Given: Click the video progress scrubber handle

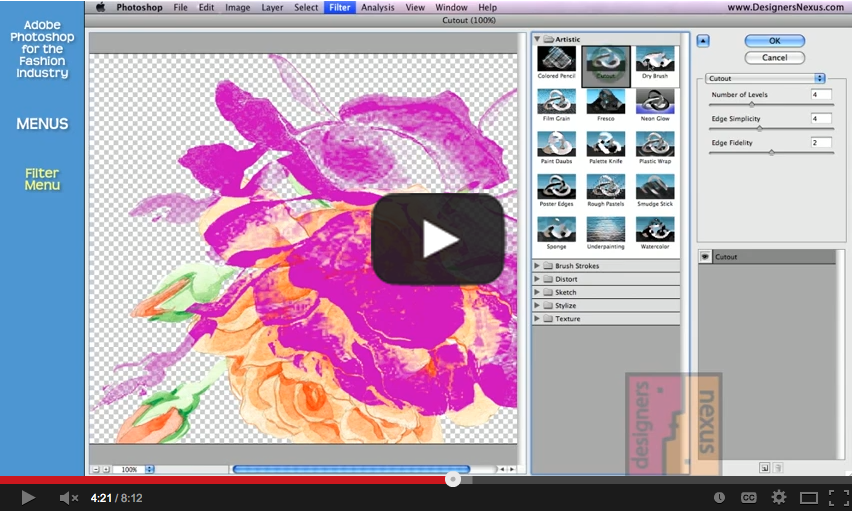Looking at the screenshot, I should point(453,479).
